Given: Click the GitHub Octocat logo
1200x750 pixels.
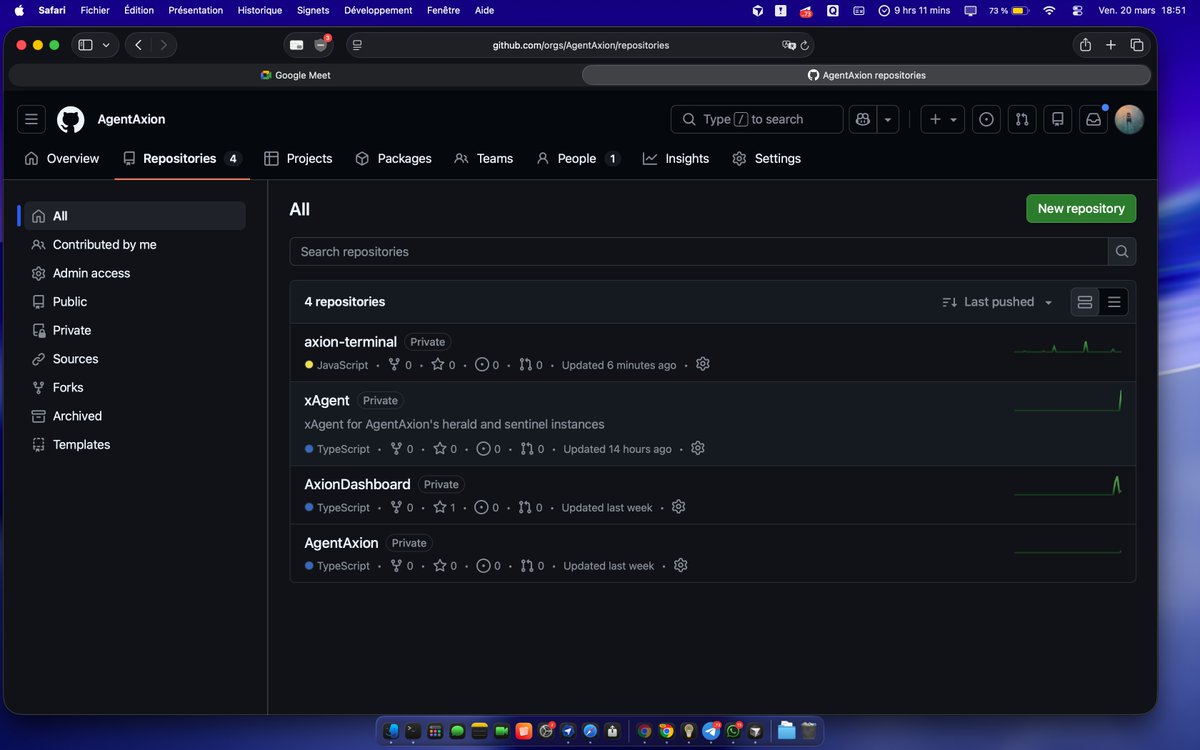Looking at the screenshot, I should [x=71, y=119].
